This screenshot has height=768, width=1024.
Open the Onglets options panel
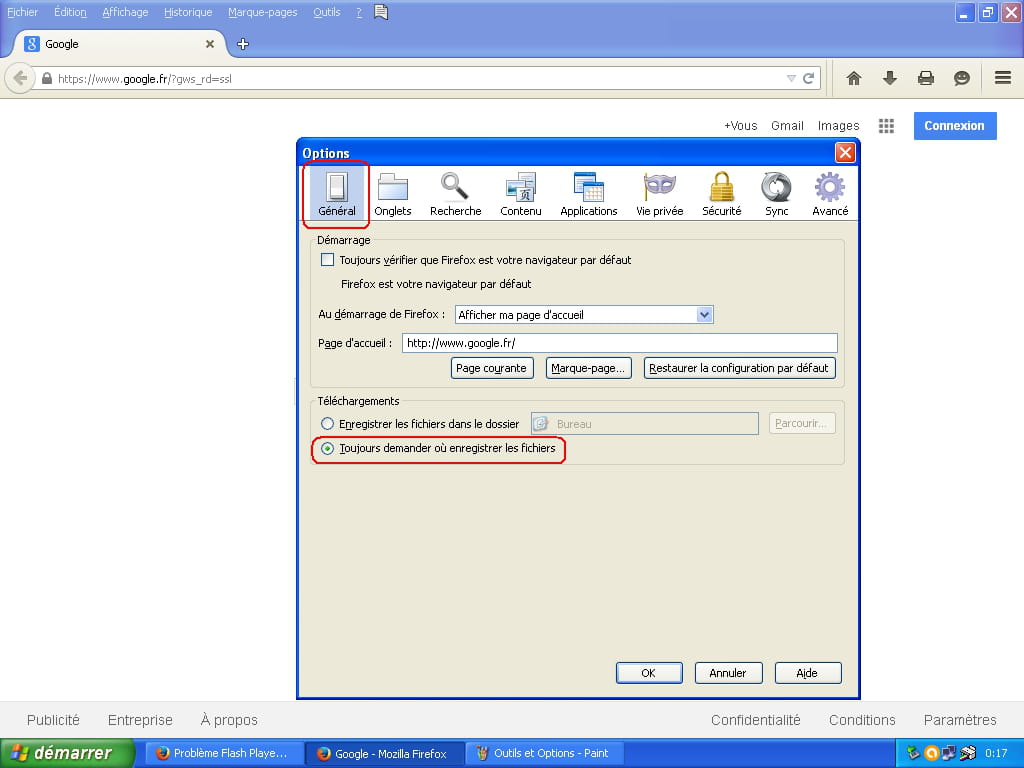click(392, 193)
